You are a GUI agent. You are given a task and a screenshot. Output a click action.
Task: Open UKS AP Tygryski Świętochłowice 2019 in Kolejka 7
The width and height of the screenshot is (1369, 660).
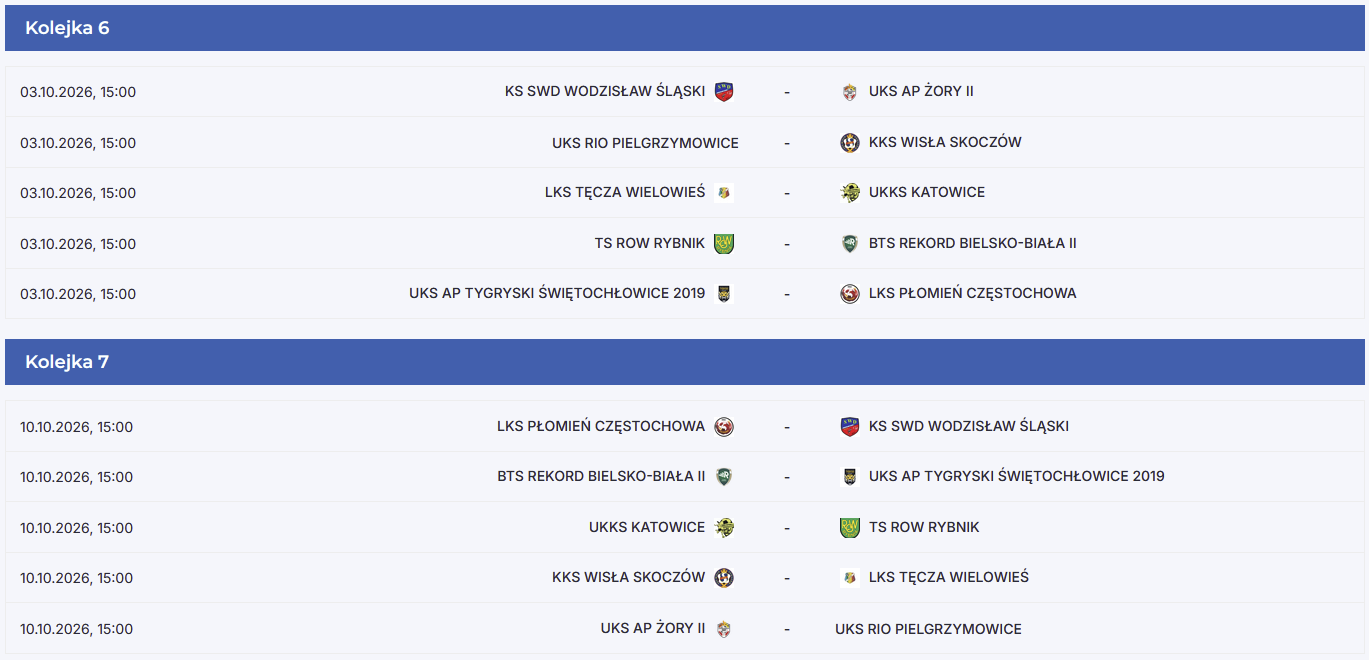coord(1017,476)
